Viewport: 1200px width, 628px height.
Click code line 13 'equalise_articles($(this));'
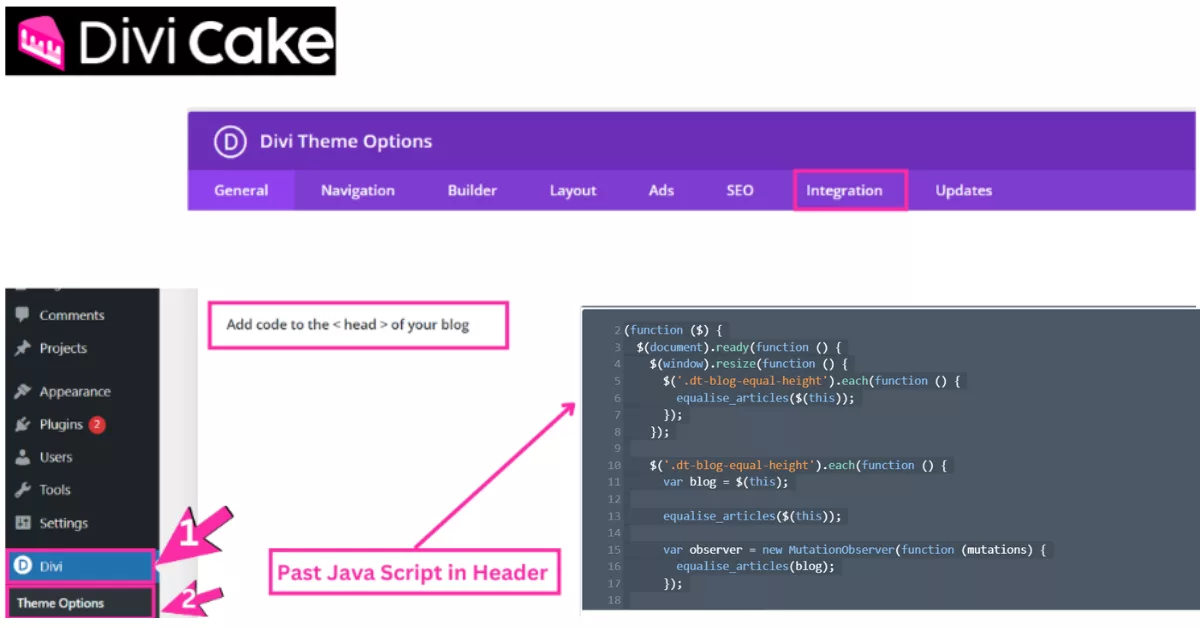tap(754, 516)
